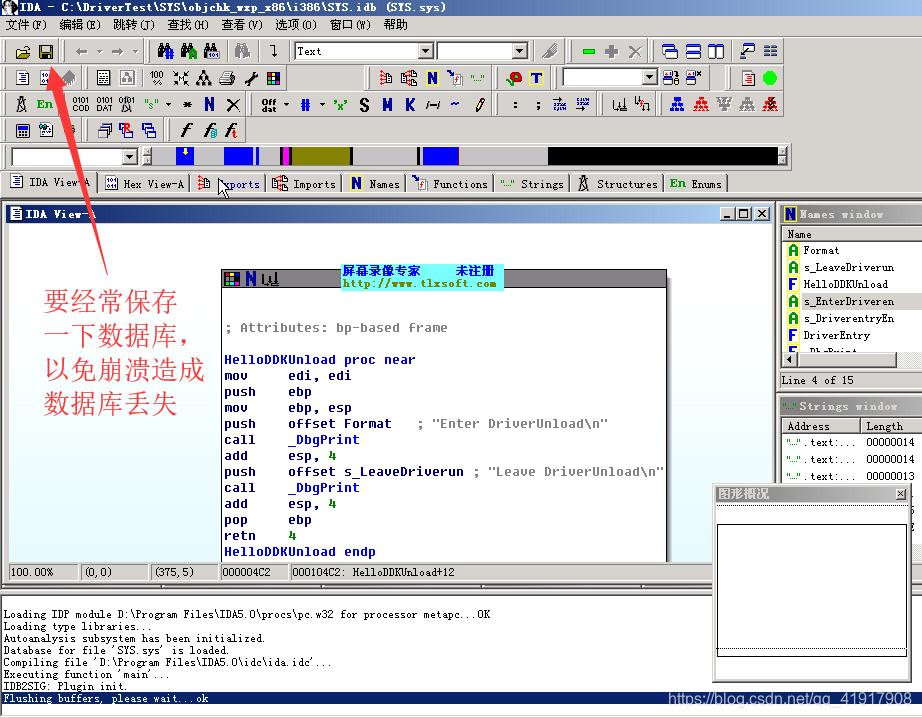Expand the forward arrow history dropdown
Image resolution: width=922 pixels, height=718 pixels.
(x=135, y=52)
